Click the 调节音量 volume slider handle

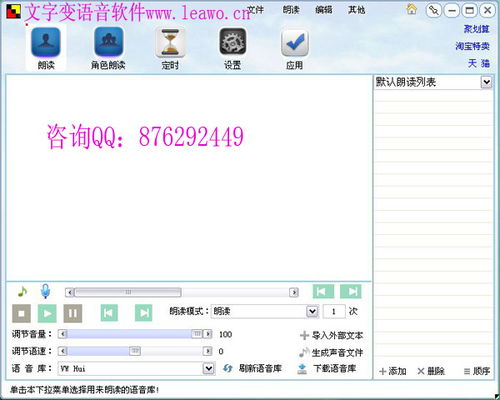coord(197,334)
